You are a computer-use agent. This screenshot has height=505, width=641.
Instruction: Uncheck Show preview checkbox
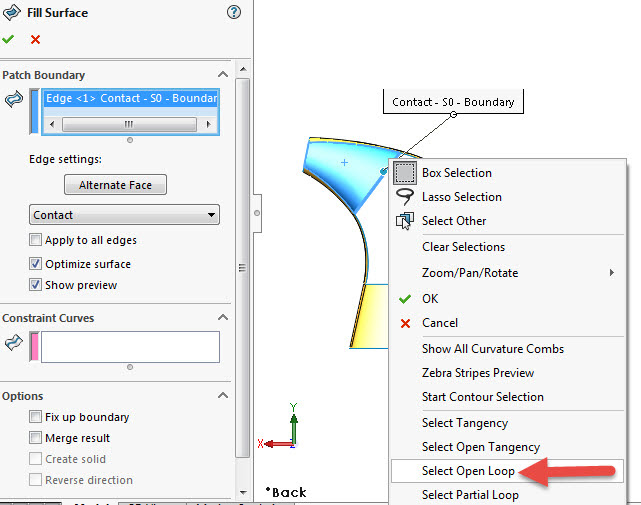[35, 285]
